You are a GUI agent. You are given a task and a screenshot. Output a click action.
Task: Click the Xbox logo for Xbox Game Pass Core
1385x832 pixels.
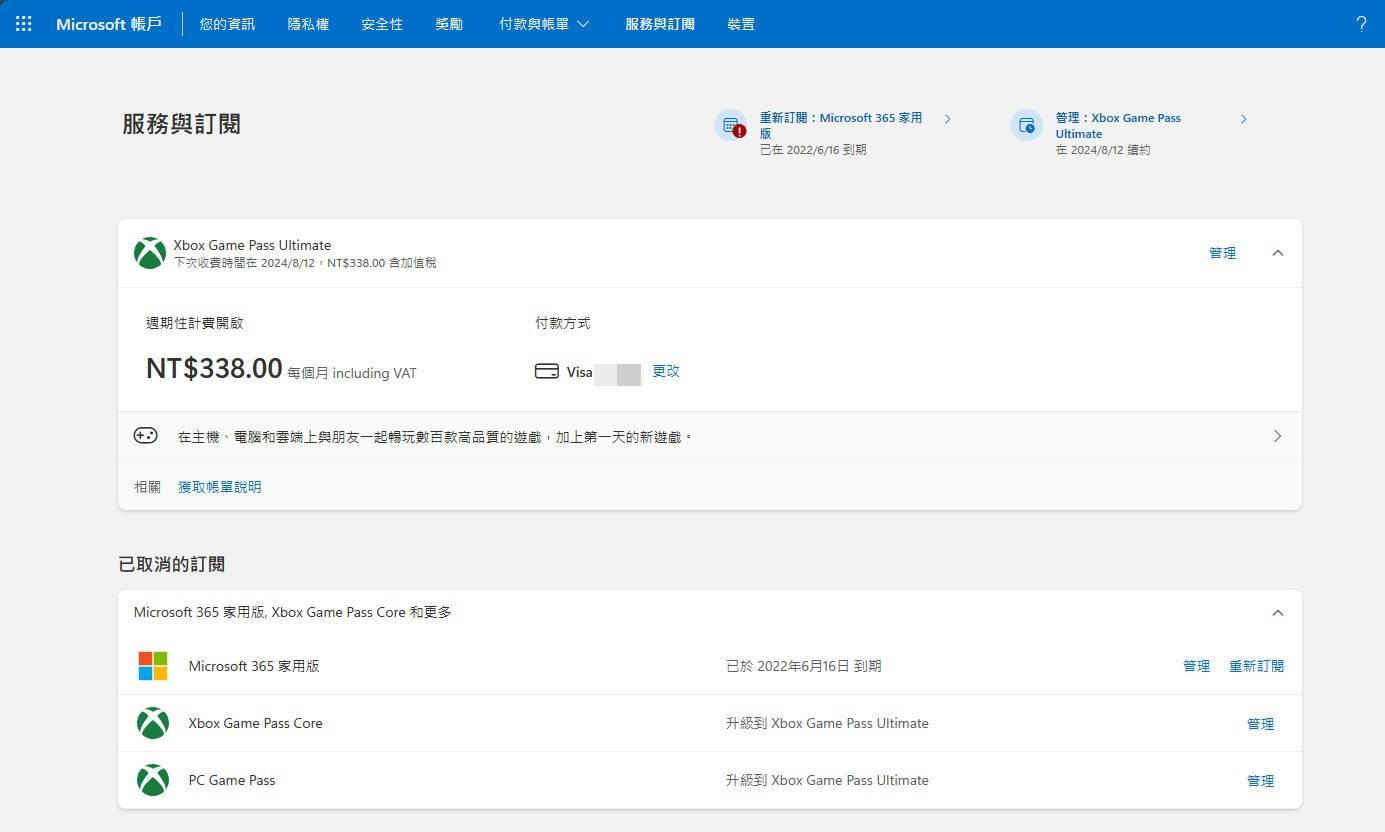click(153, 723)
